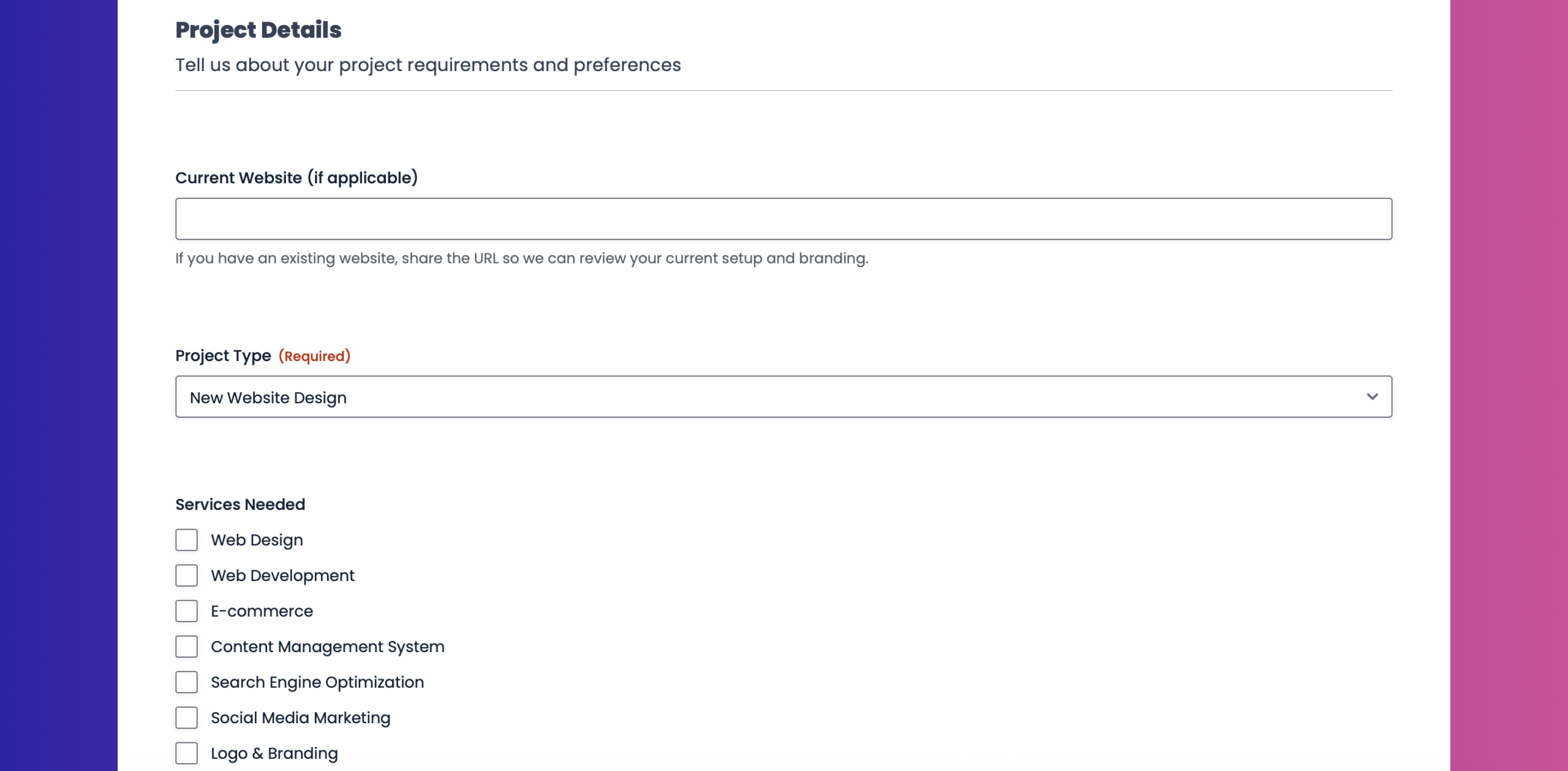Viewport: 1568px width, 771px height.
Task: Click the "E-commerce" option label text
Action: [x=262, y=611]
